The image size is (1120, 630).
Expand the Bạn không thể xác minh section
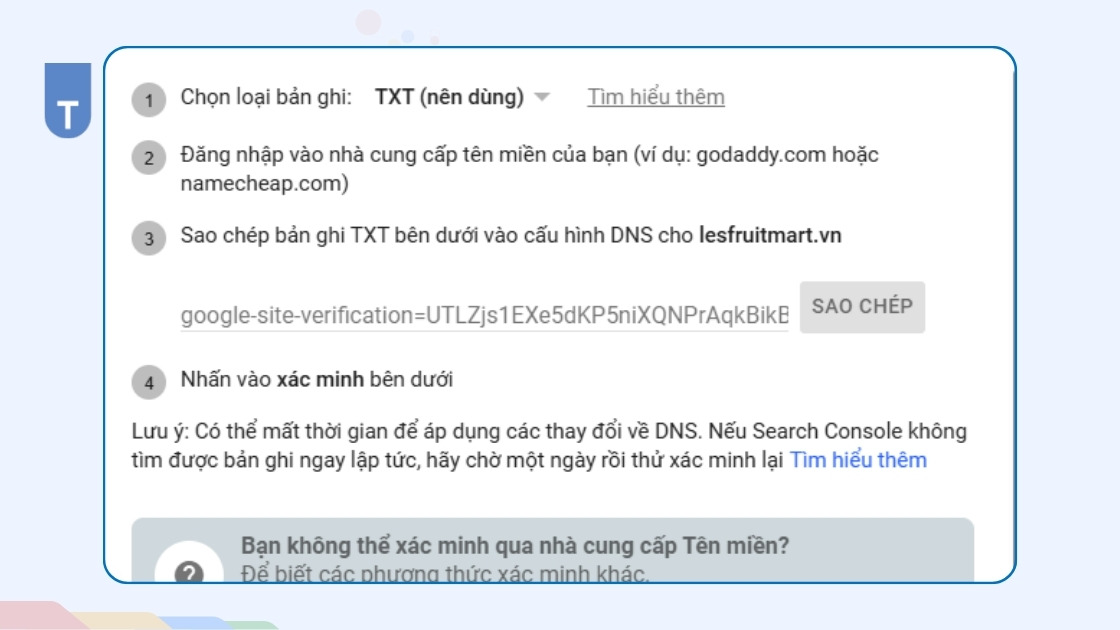coord(515,546)
